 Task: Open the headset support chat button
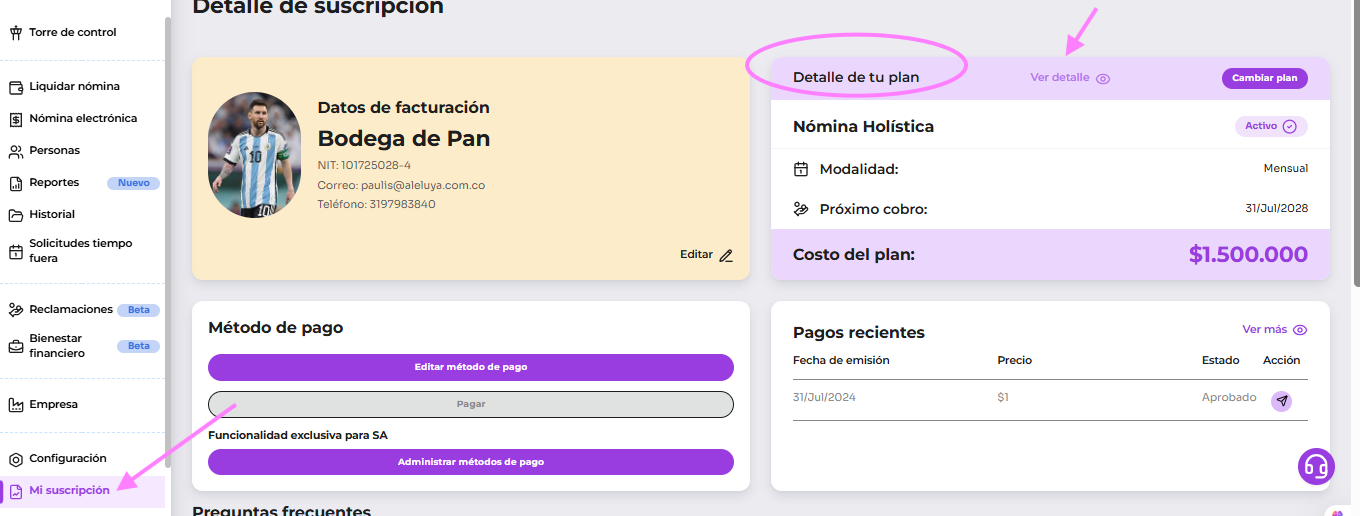1316,466
